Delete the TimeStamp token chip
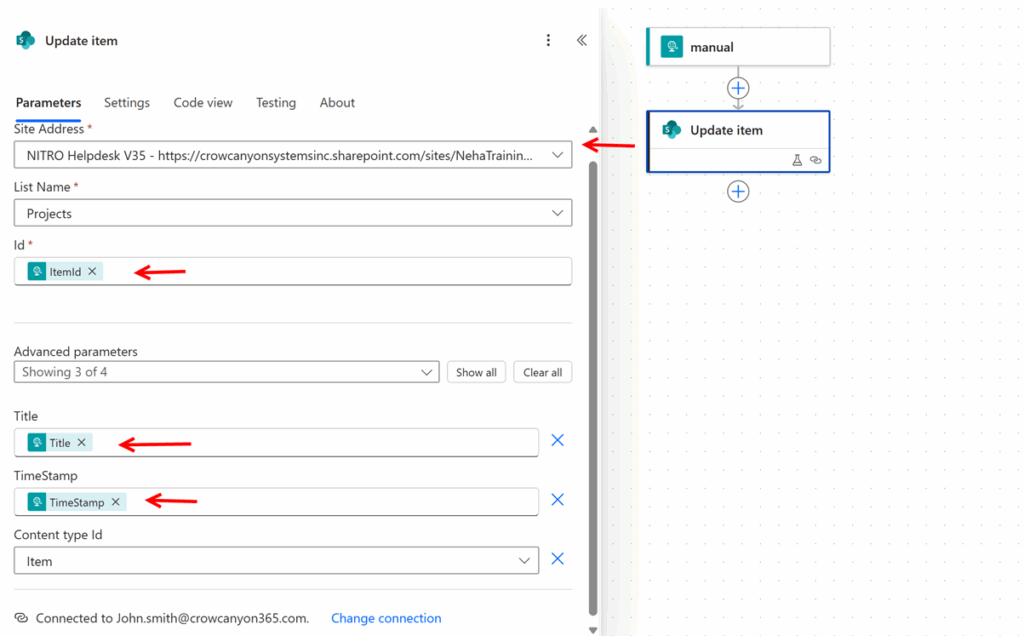Viewport: 1024px width, 636px height. (116, 502)
